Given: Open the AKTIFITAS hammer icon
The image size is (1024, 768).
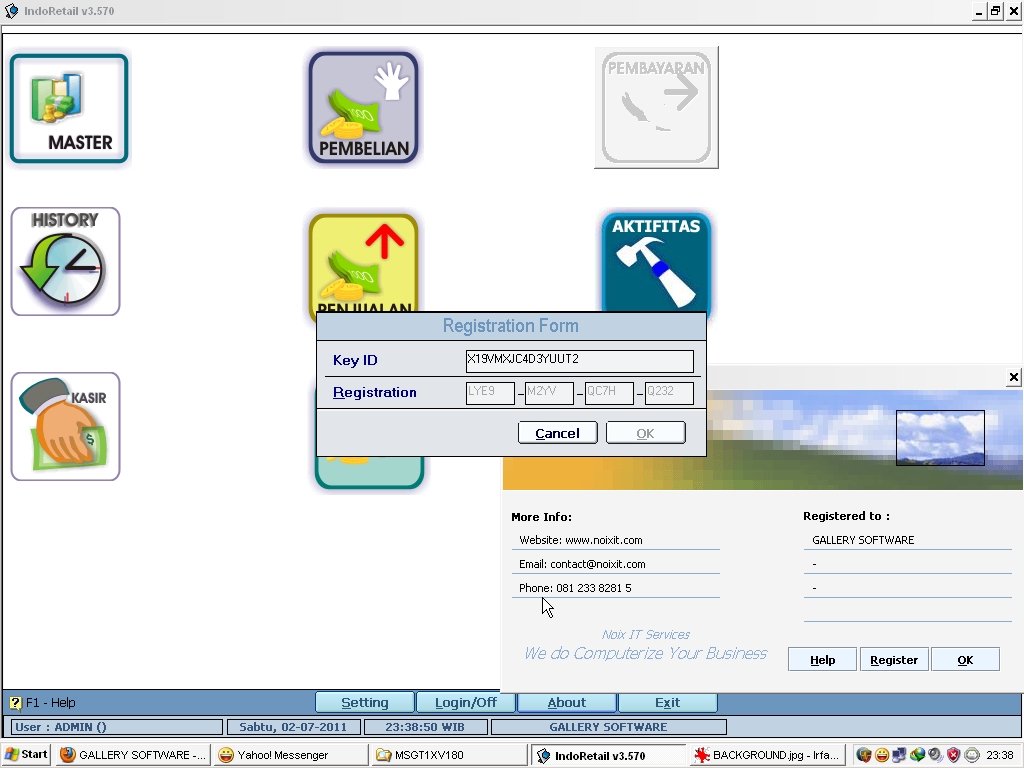Looking at the screenshot, I should tap(656, 262).
